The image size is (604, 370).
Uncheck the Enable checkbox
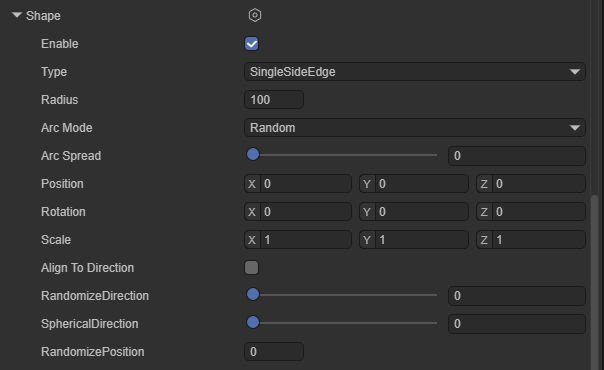(252, 44)
